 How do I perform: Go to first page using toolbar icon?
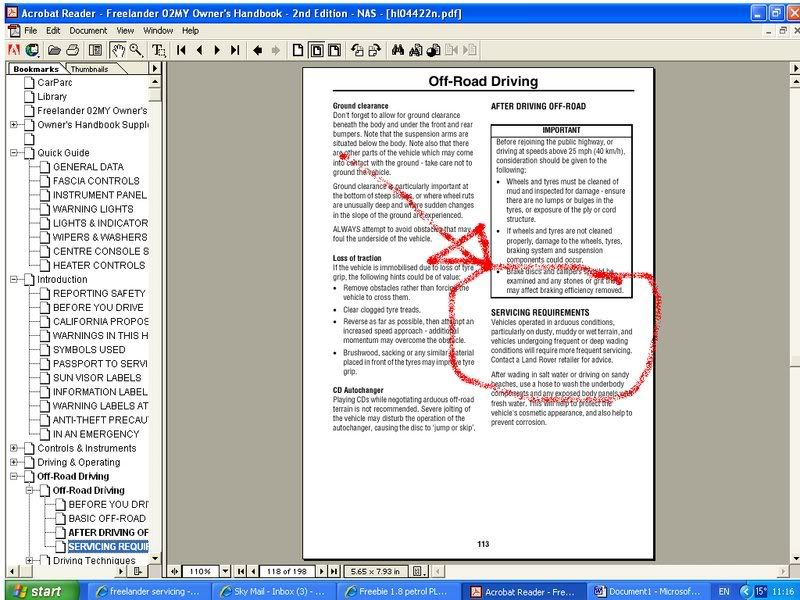[181, 50]
